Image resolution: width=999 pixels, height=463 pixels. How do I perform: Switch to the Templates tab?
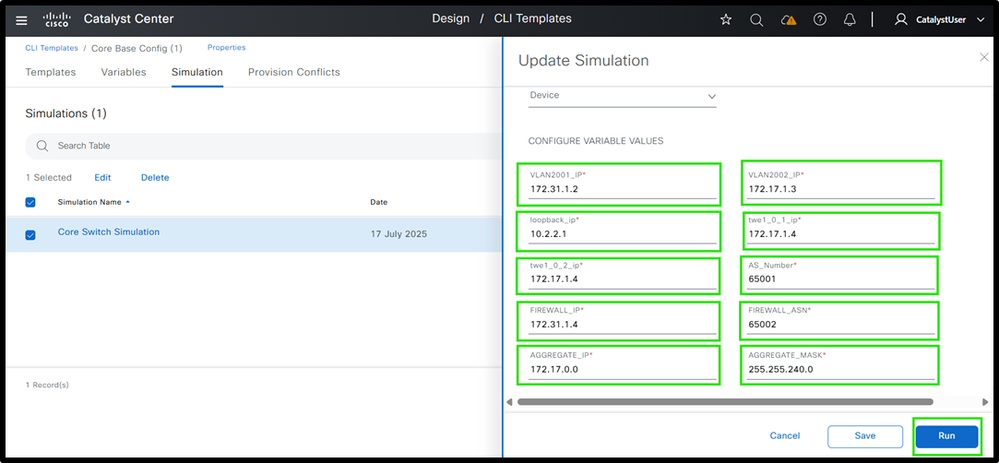tap(50, 73)
